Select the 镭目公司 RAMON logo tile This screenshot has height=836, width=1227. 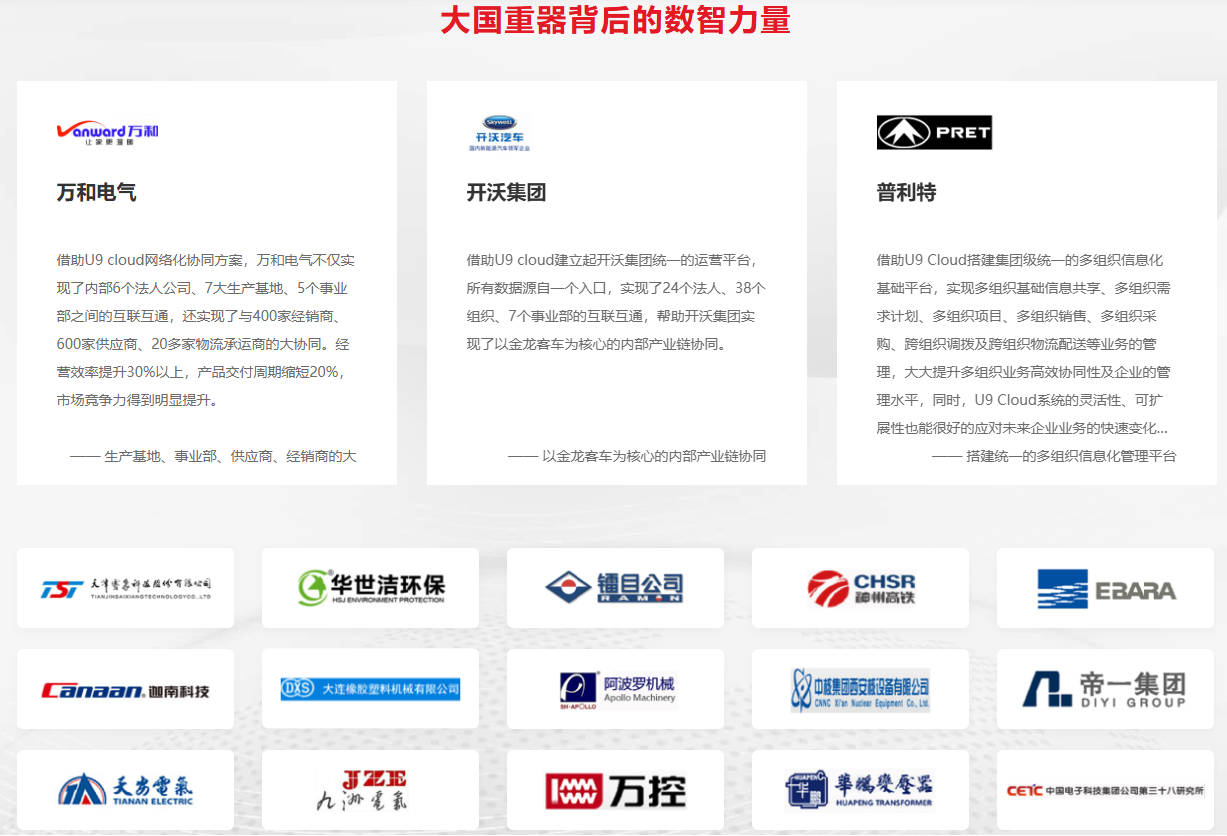point(615,588)
